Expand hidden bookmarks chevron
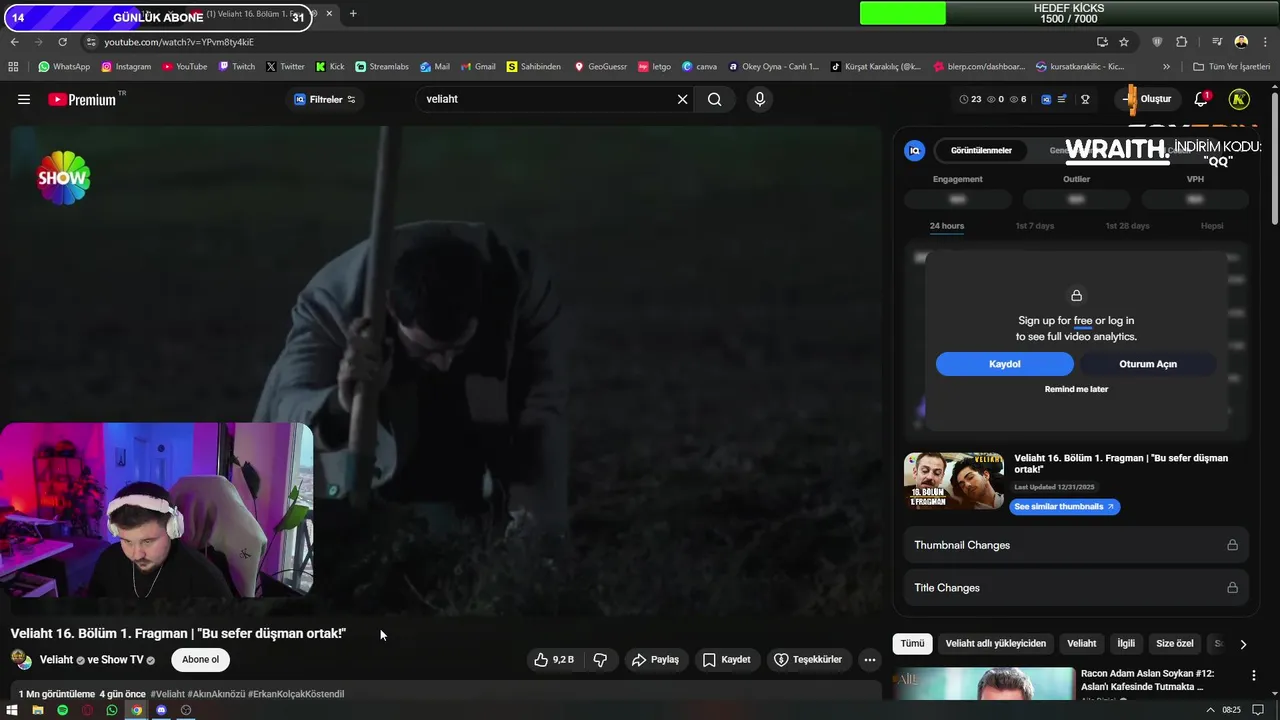 [1166, 67]
